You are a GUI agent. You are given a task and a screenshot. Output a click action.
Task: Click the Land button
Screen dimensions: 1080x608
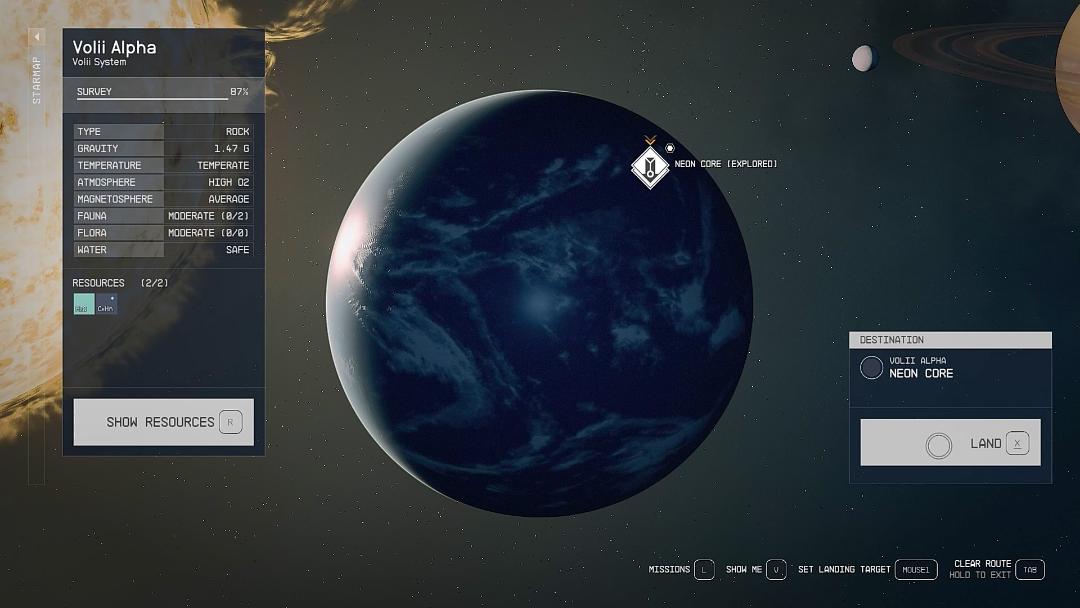951,443
